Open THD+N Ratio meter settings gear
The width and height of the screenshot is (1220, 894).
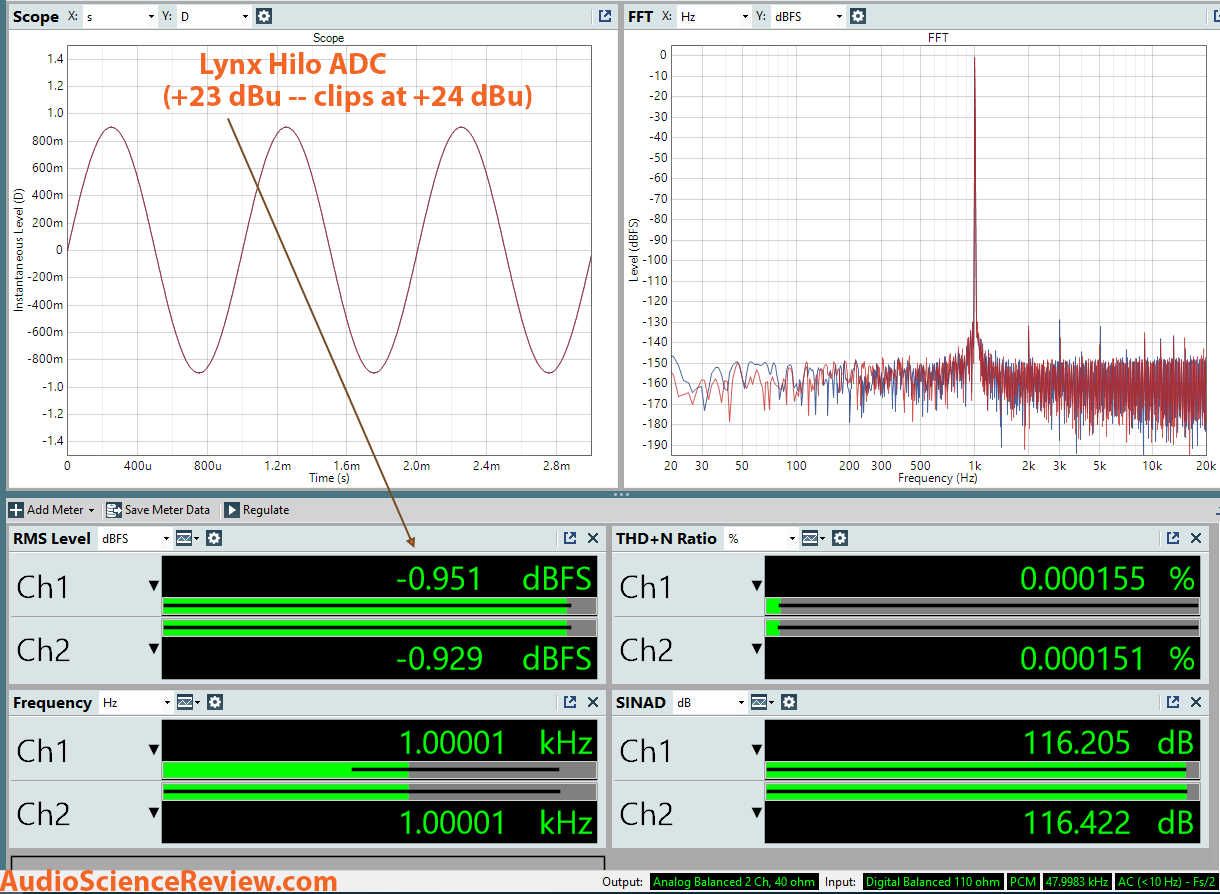point(840,538)
